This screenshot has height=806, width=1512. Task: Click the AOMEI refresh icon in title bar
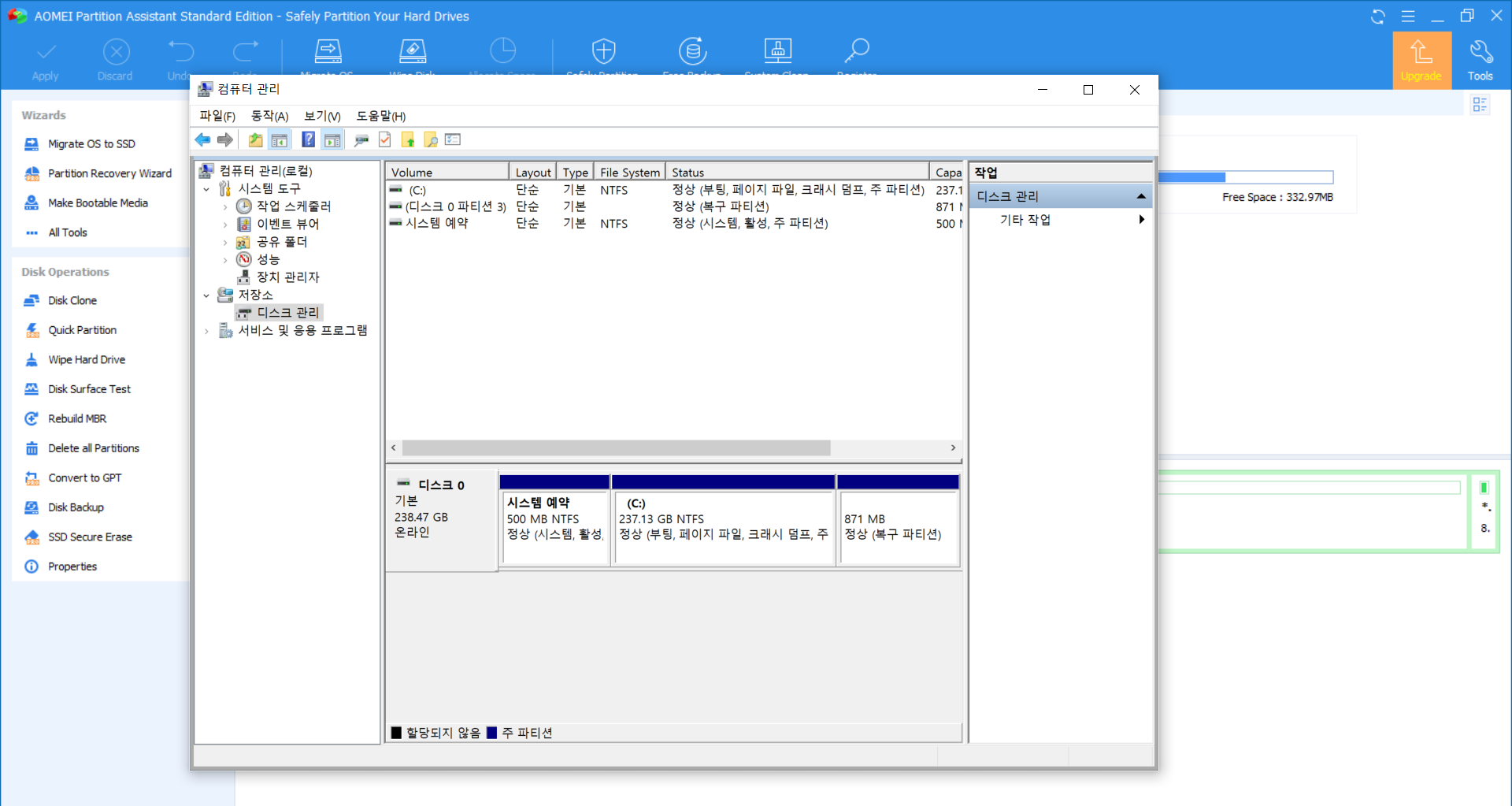point(1377,17)
